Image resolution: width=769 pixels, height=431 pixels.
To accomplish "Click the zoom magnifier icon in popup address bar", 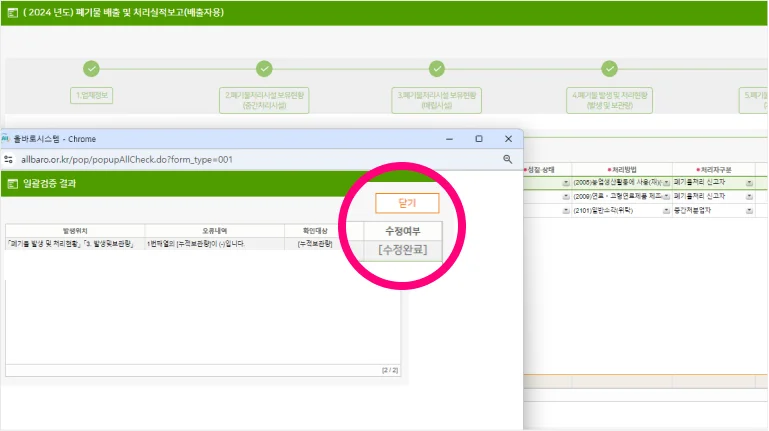I will (507, 159).
